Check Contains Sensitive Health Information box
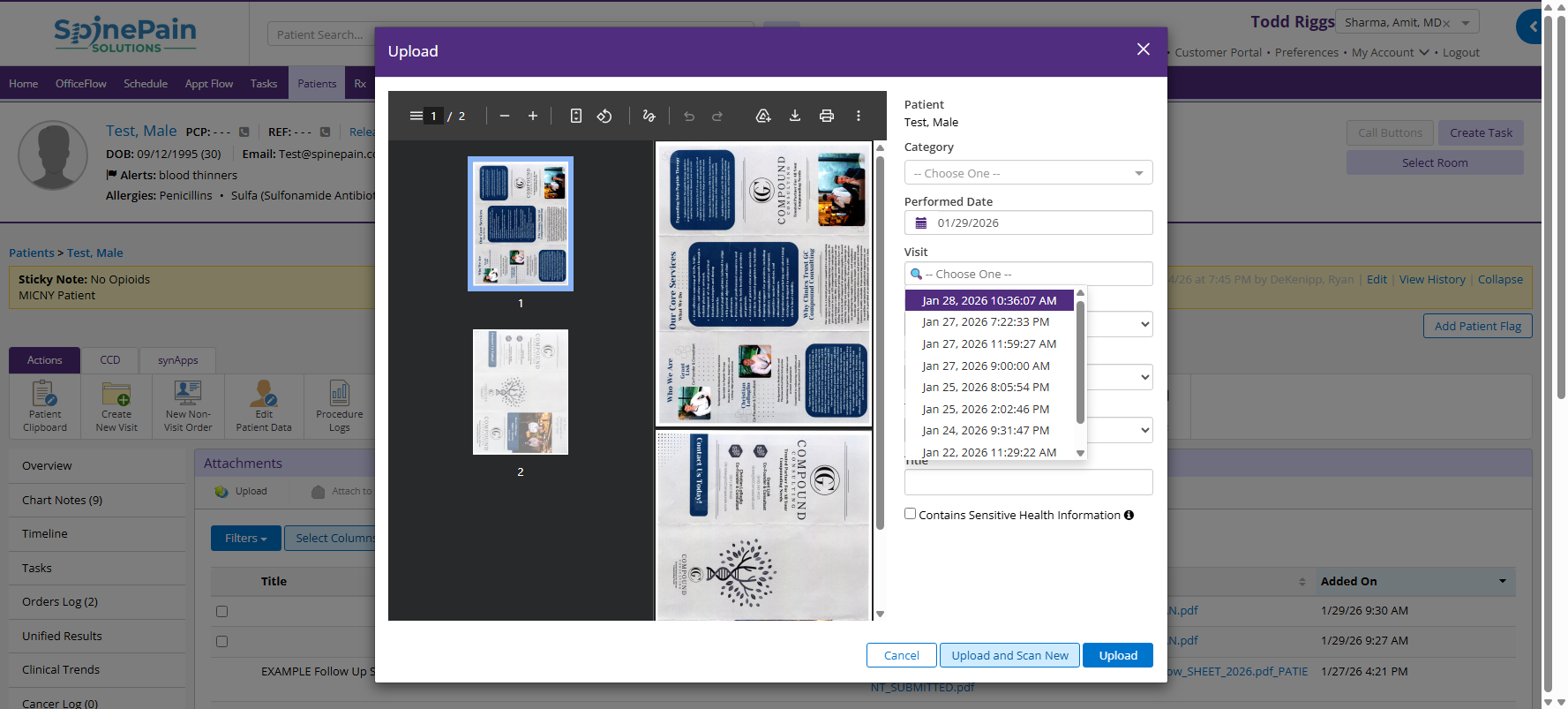1568x709 pixels. [911, 514]
